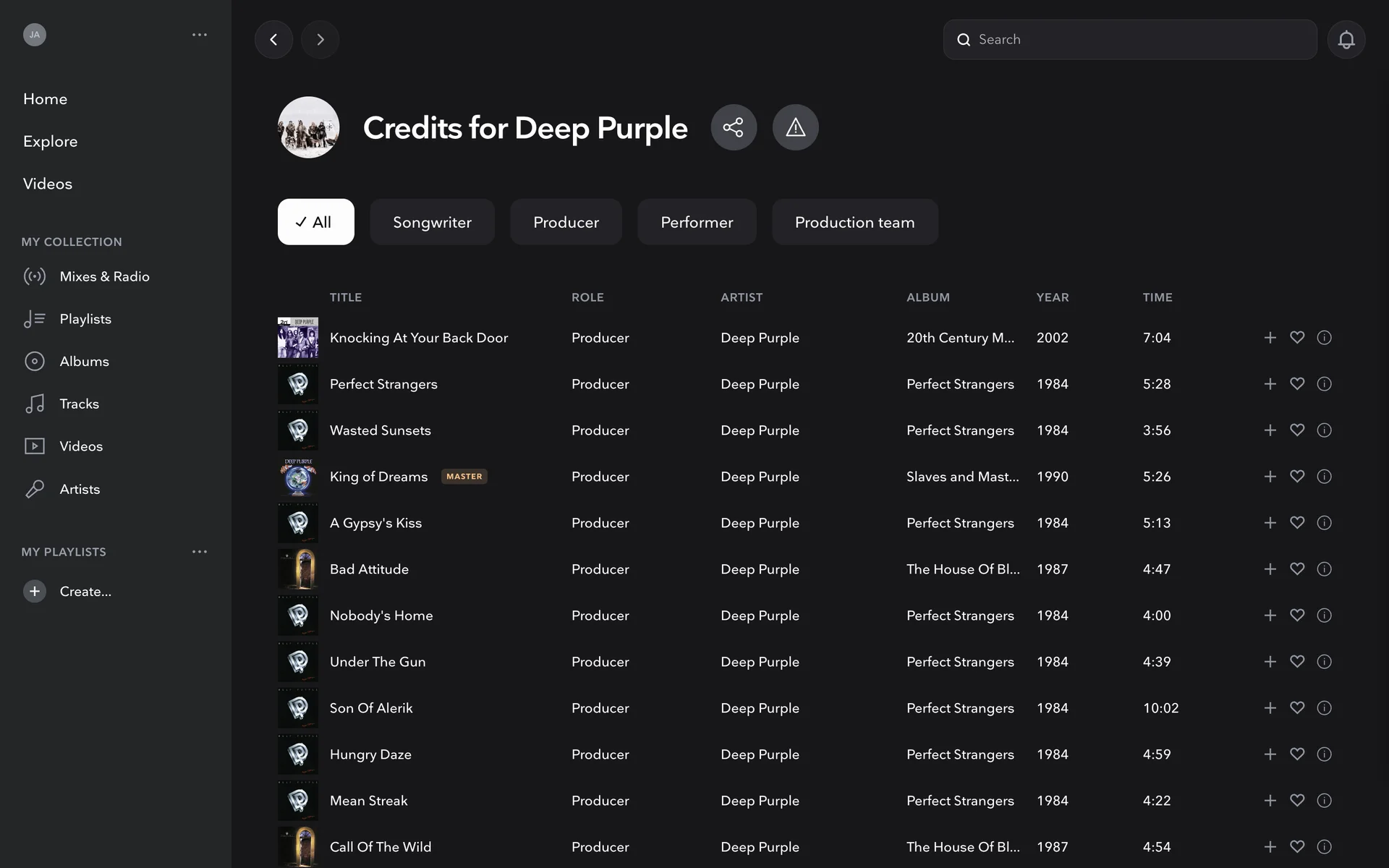Filter credits by Songwriter
The width and height of the screenshot is (1389, 868).
tap(432, 222)
